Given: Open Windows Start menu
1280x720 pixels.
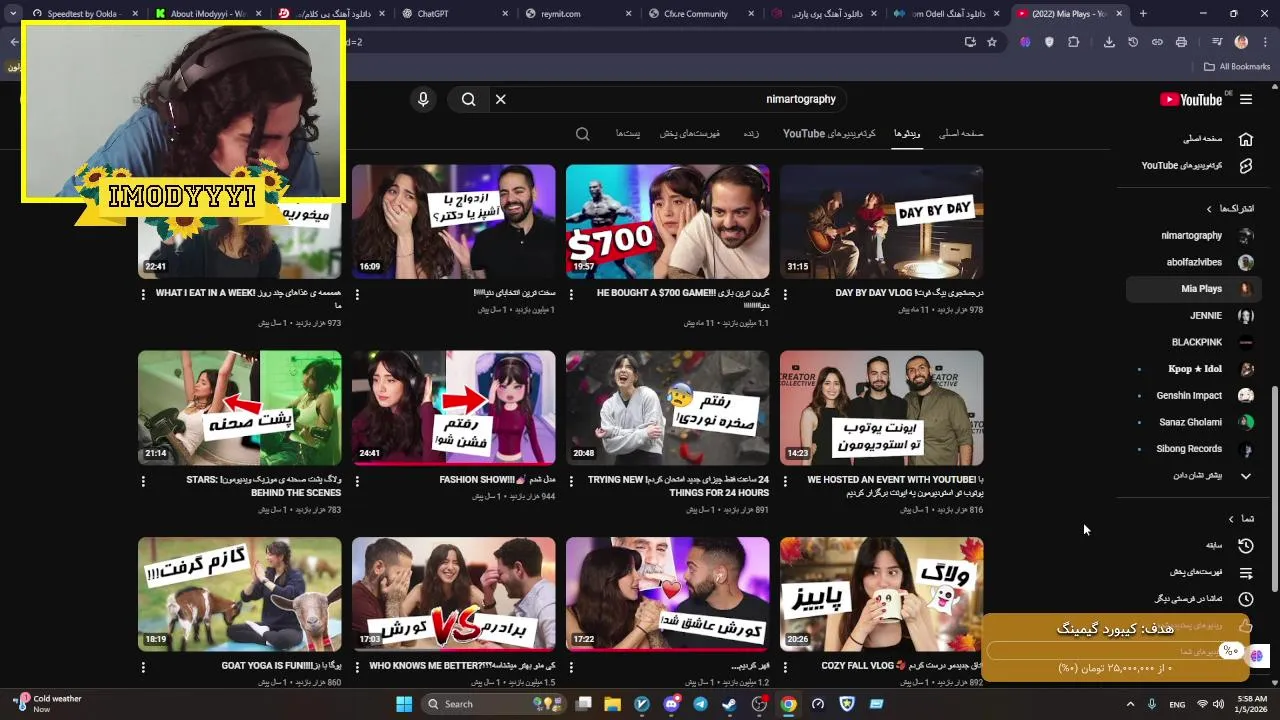Looking at the screenshot, I should click(404, 704).
